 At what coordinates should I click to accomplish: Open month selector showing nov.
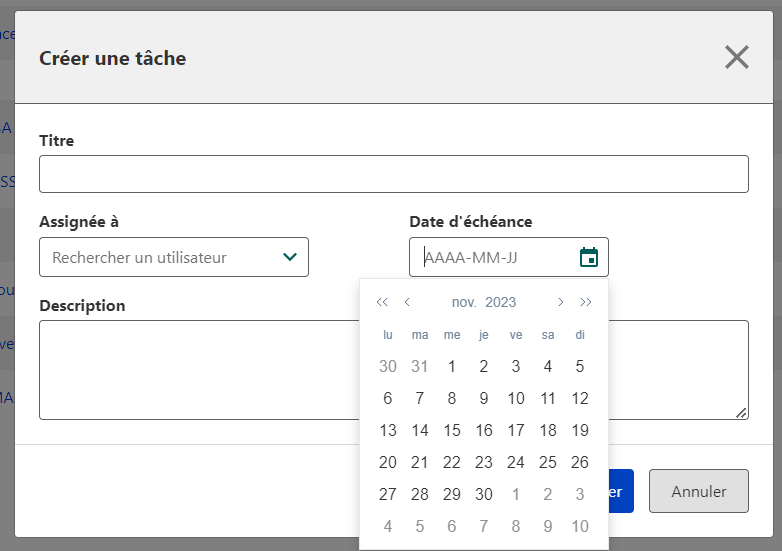(464, 302)
